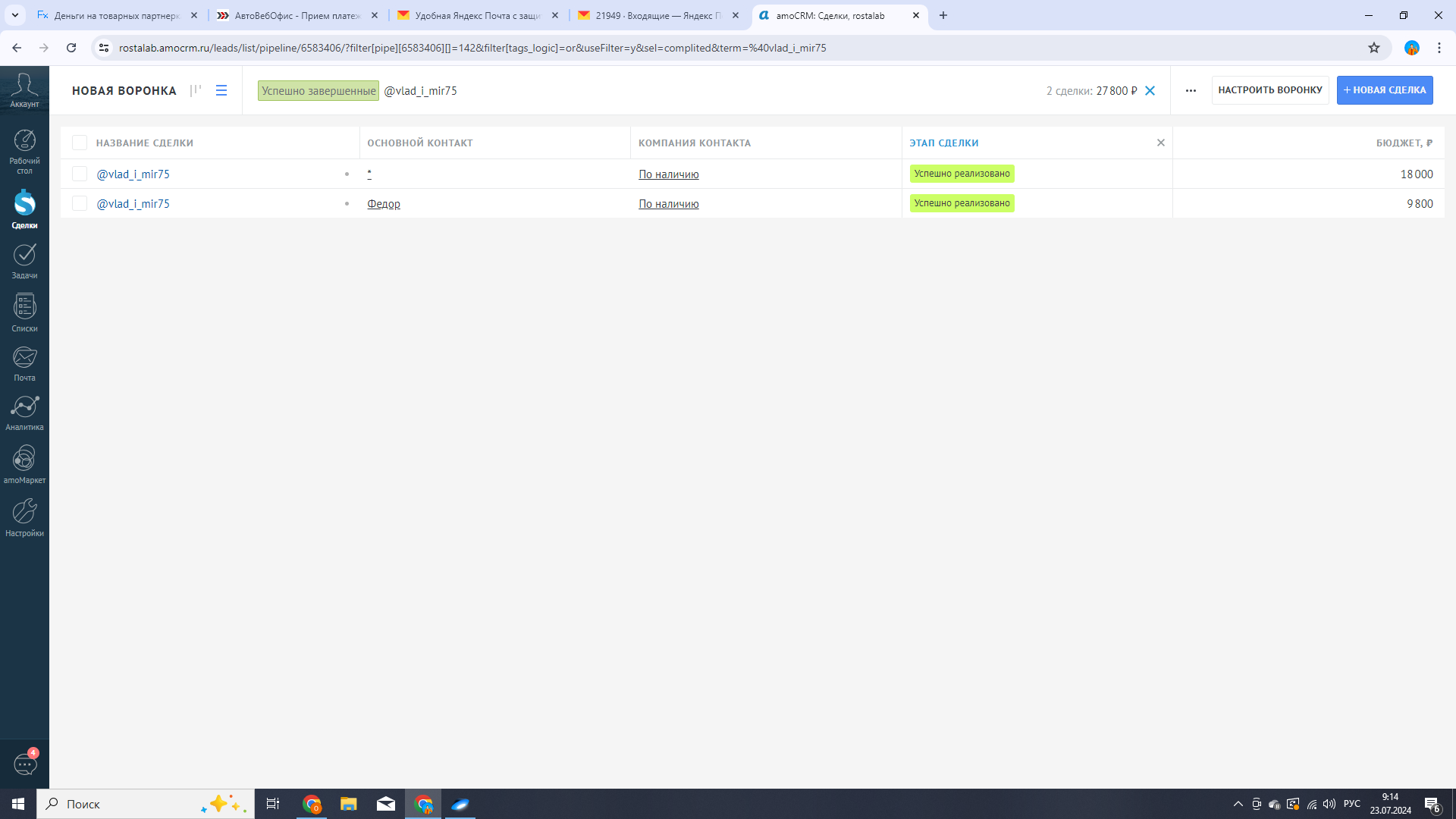Switch to pipeline kanban view icon
The height and width of the screenshot is (819, 1456).
(196, 90)
